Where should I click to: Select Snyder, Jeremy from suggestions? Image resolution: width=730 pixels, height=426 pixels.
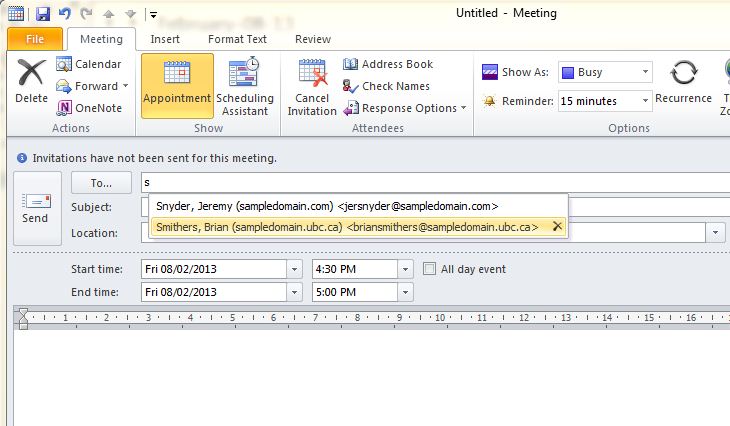(327, 206)
